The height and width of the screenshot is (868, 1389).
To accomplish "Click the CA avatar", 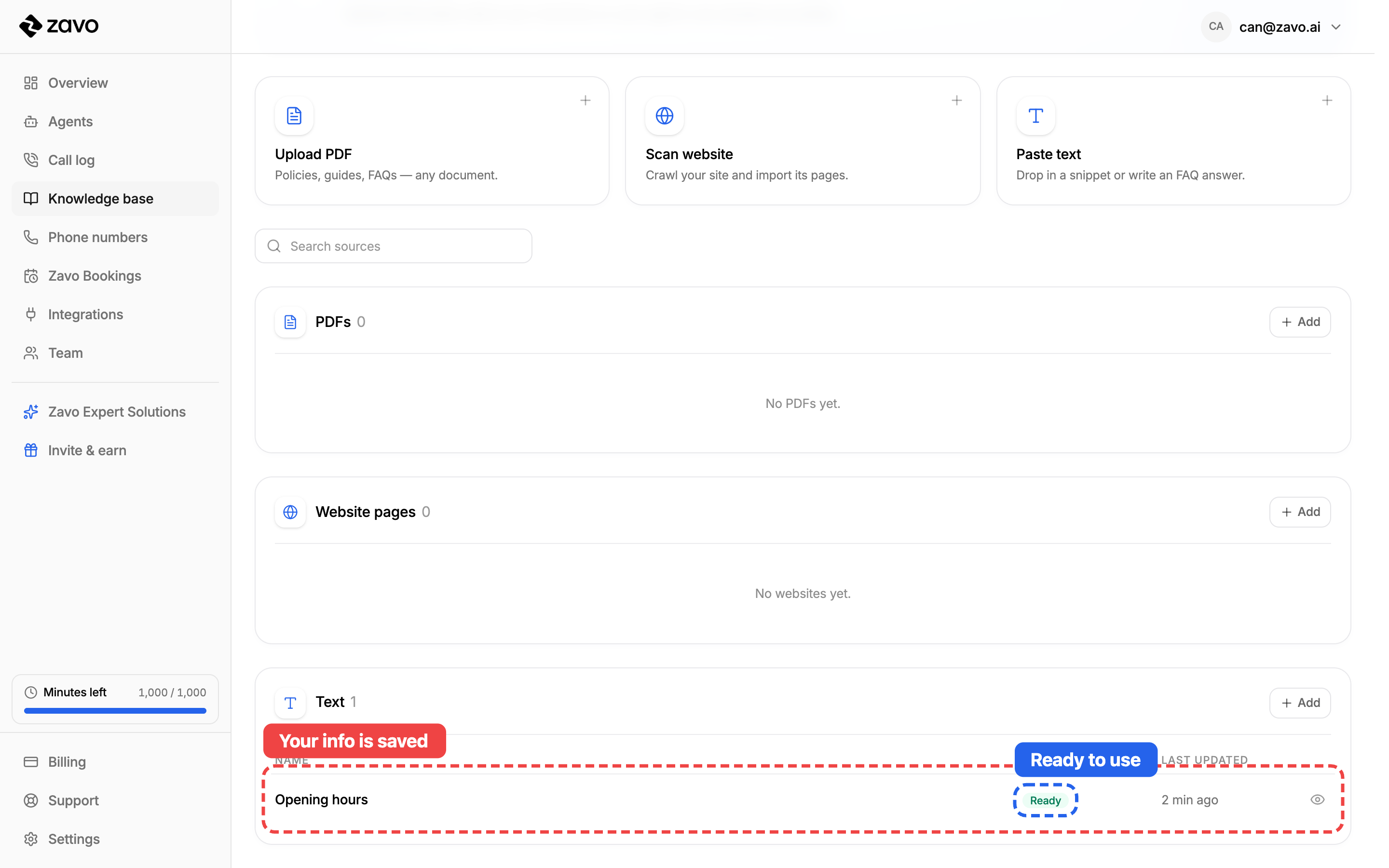I will click(x=1216, y=27).
